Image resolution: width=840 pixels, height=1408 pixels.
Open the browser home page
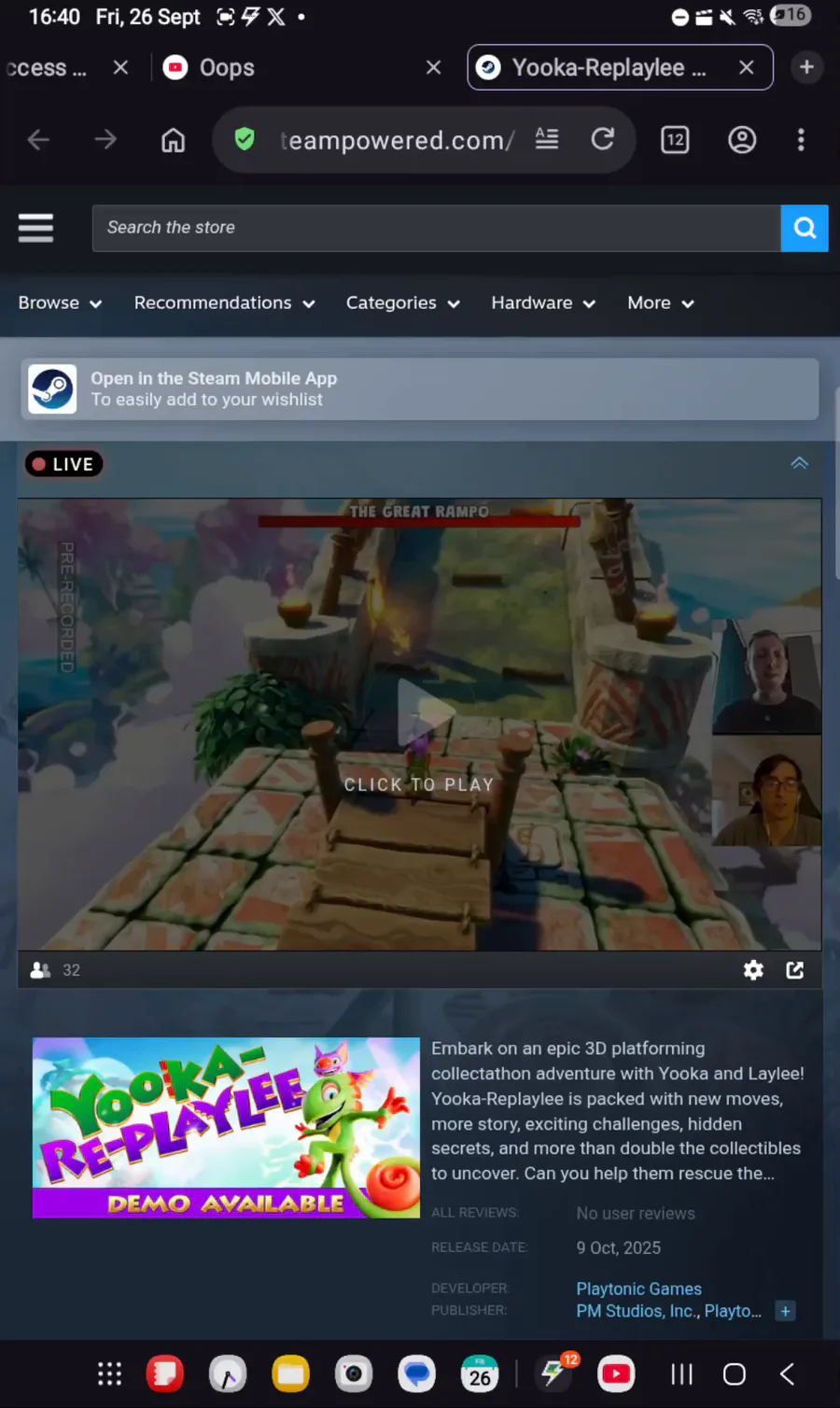coord(173,140)
